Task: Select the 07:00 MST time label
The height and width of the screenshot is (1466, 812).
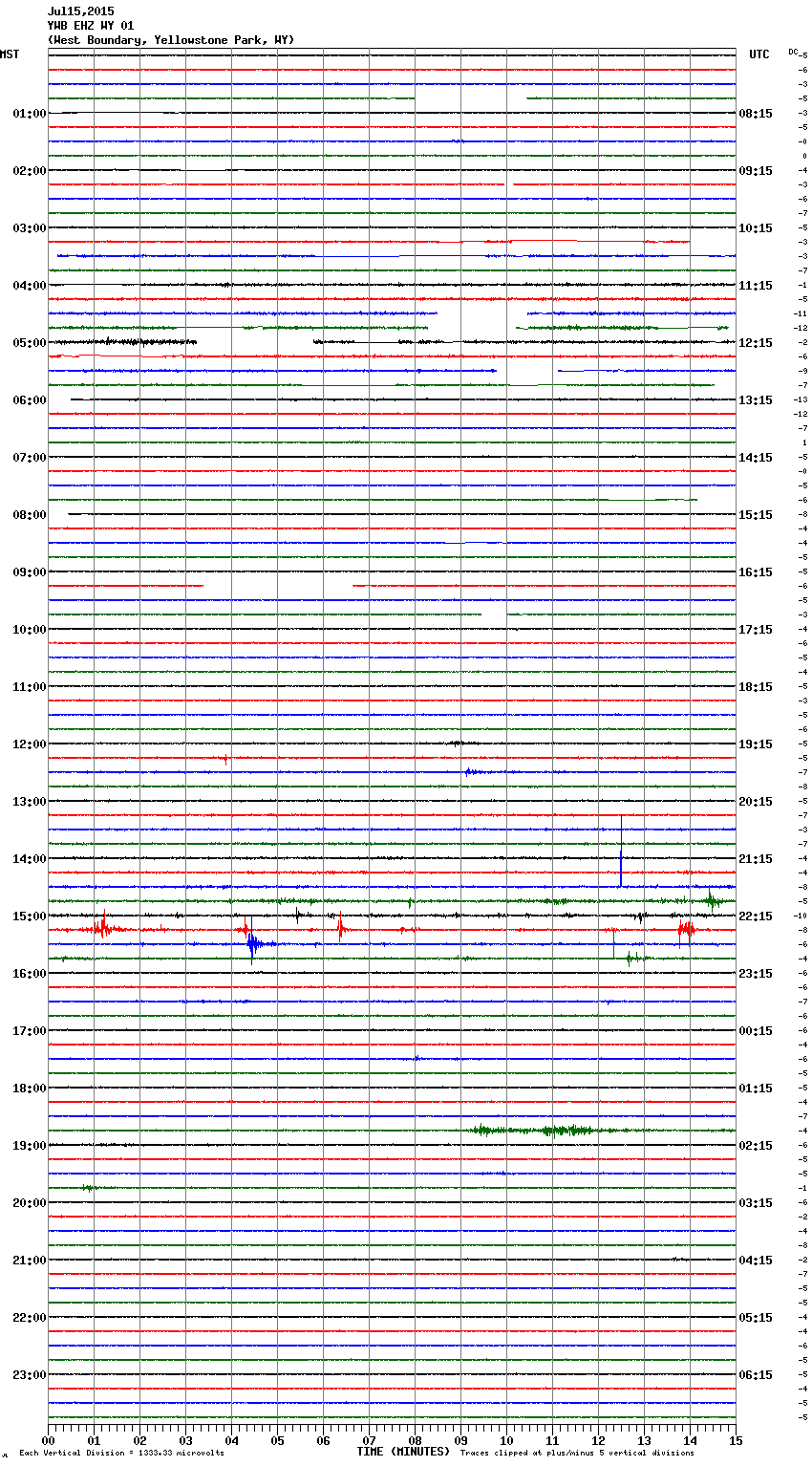Action: pos(30,458)
